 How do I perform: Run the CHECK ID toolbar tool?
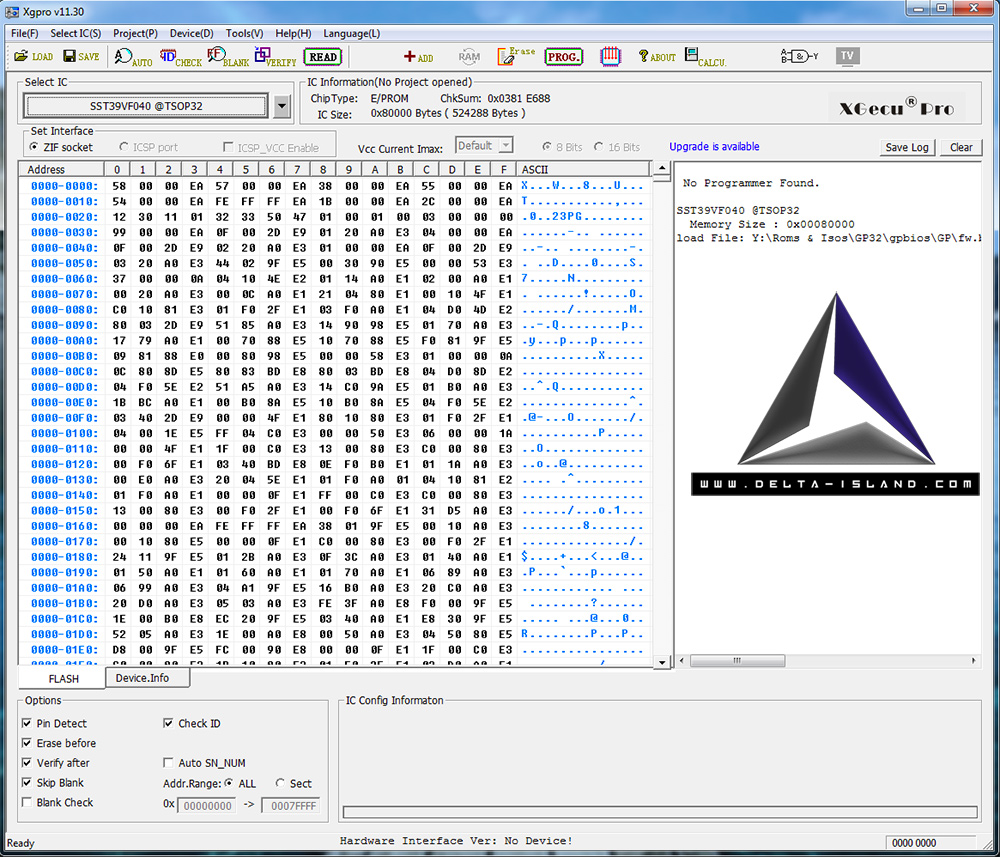[180, 58]
